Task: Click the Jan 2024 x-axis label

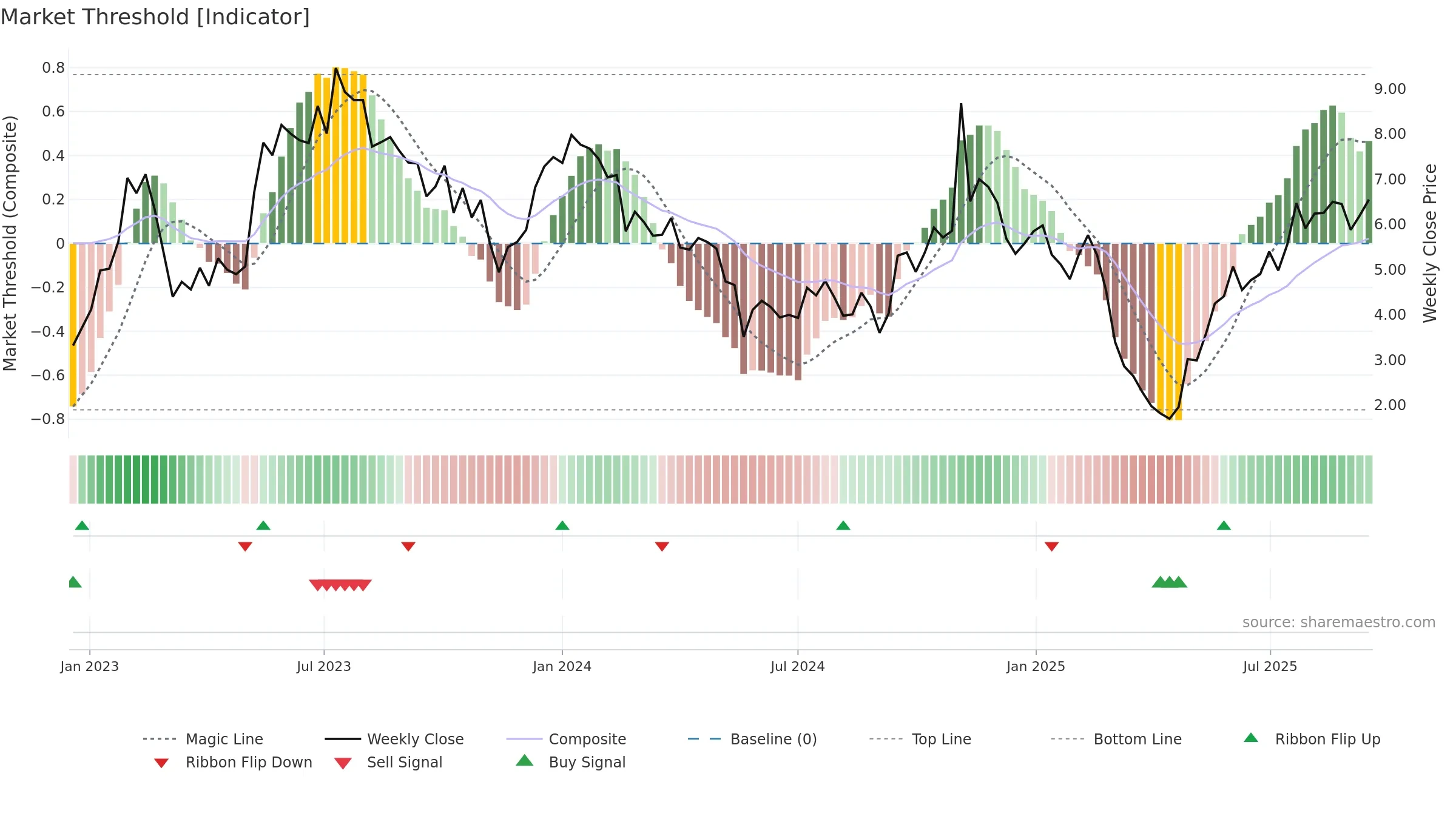Action: 562,666
